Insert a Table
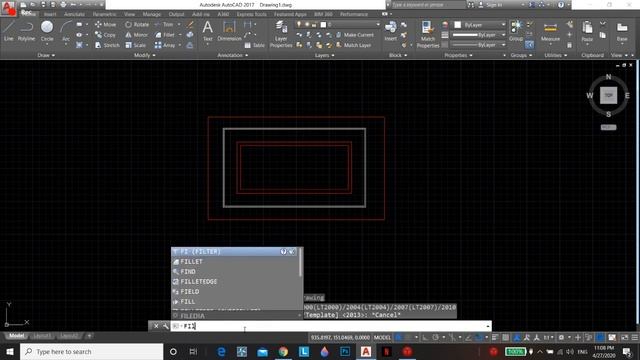 coord(254,45)
